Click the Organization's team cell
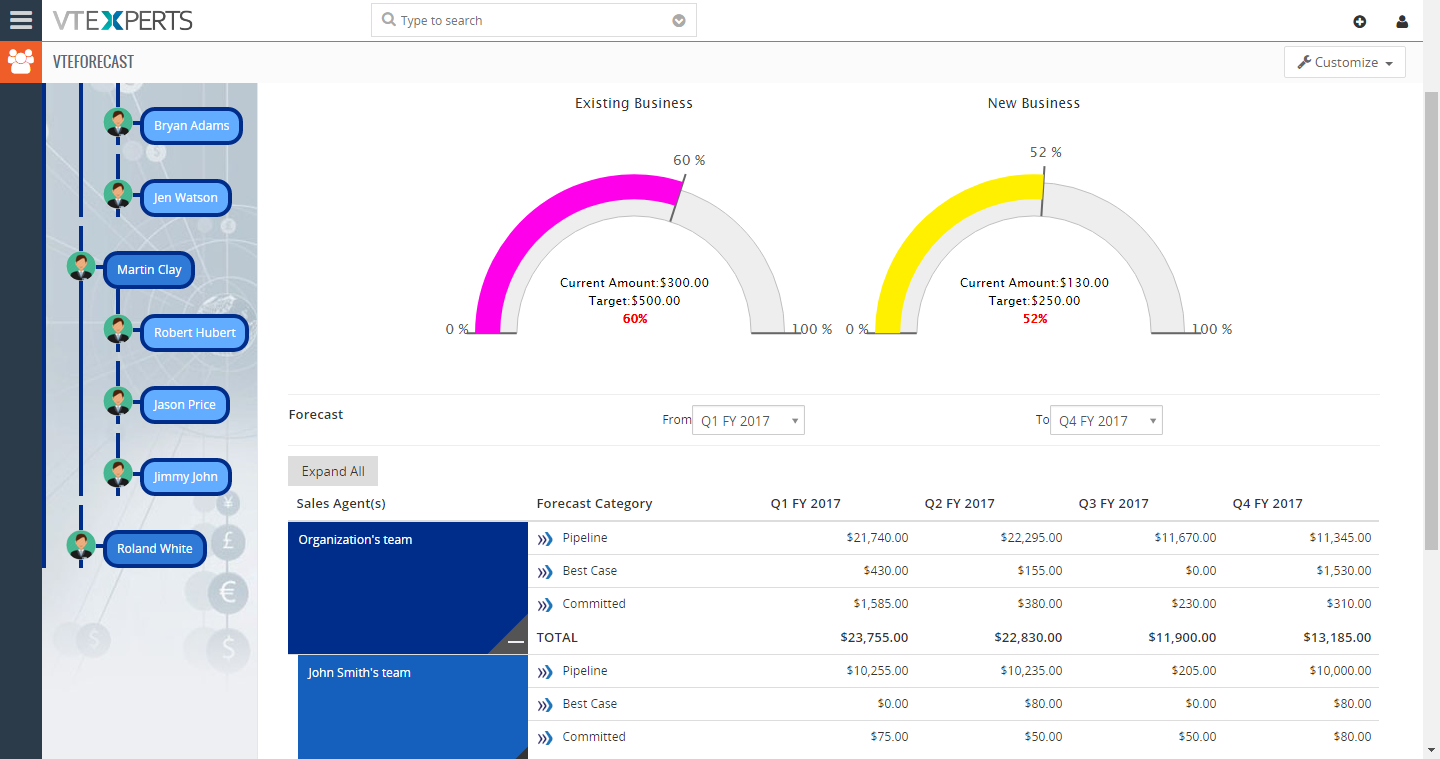This screenshot has width=1440, height=759. pyautogui.click(x=408, y=588)
